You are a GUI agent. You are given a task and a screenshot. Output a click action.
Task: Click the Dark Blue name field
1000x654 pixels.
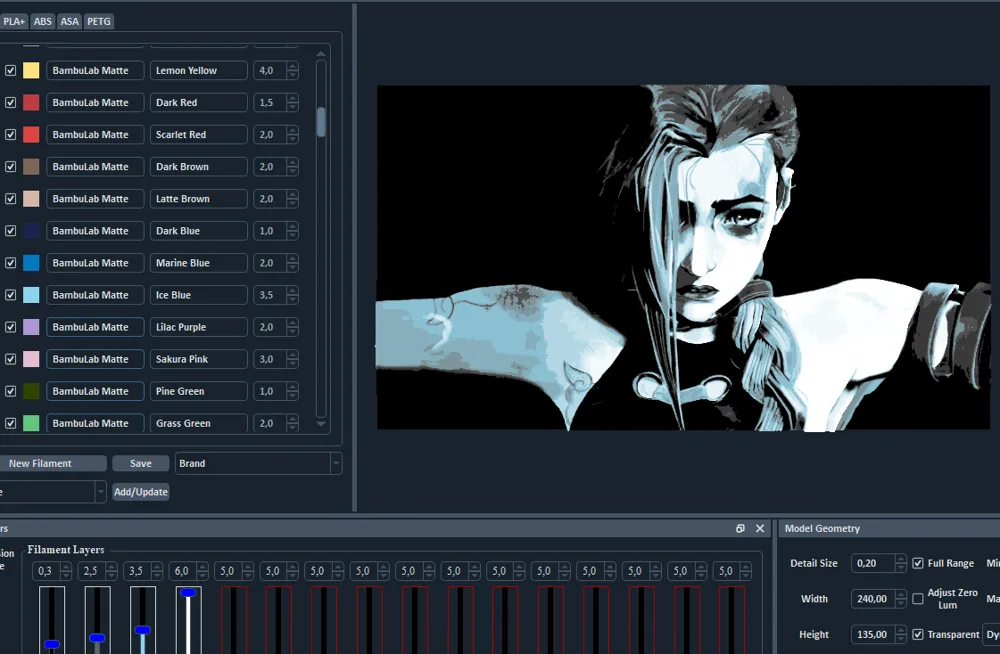(x=198, y=230)
